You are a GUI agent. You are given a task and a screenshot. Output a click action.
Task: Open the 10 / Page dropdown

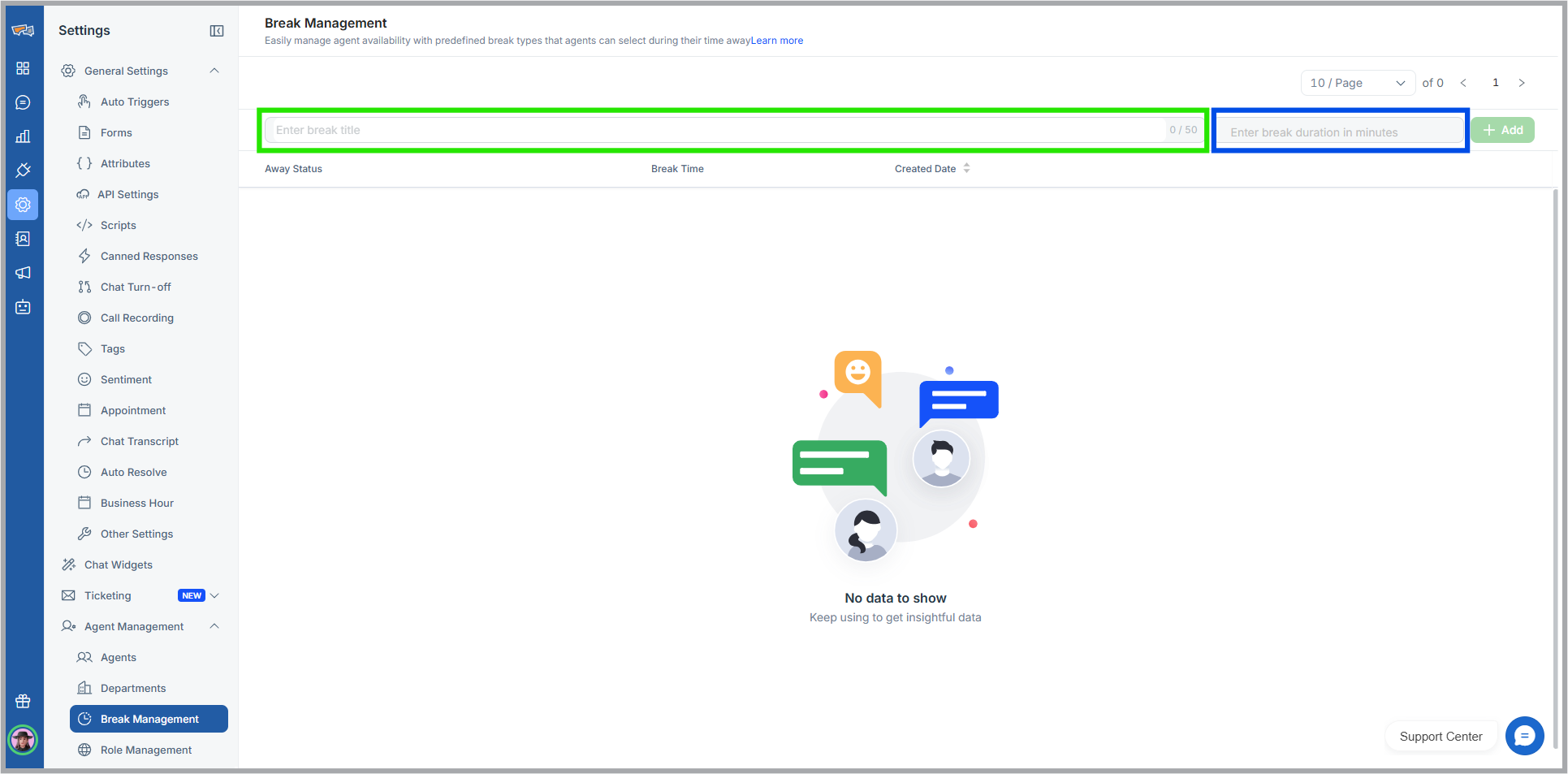click(1357, 83)
